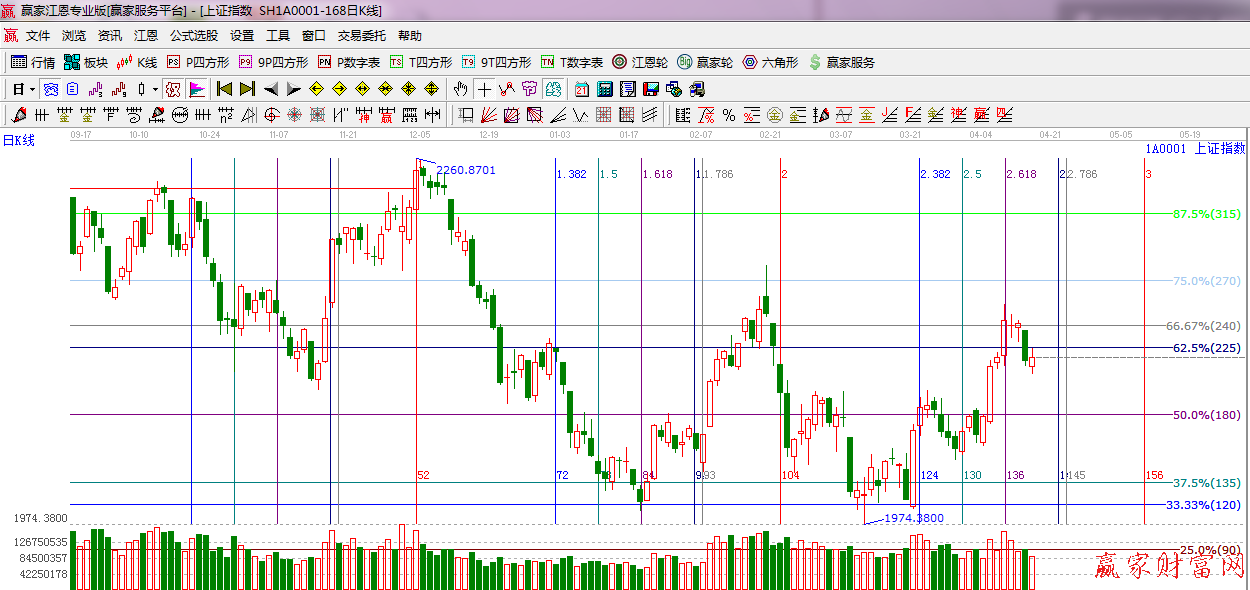1250x590 pixels.
Task: Activate the crosshair cursor tool
Action: point(484,89)
